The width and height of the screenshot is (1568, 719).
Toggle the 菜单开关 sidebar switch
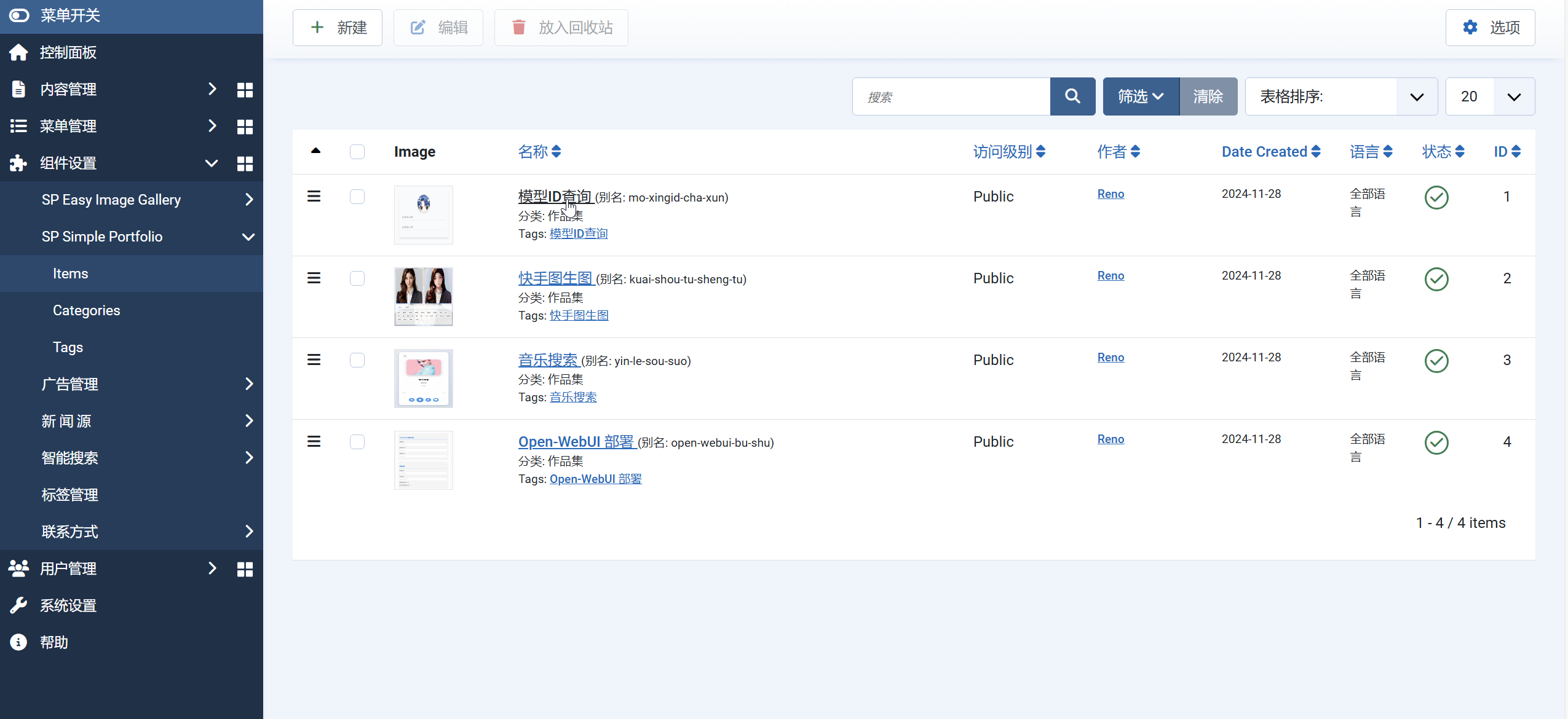click(x=19, y=15)
